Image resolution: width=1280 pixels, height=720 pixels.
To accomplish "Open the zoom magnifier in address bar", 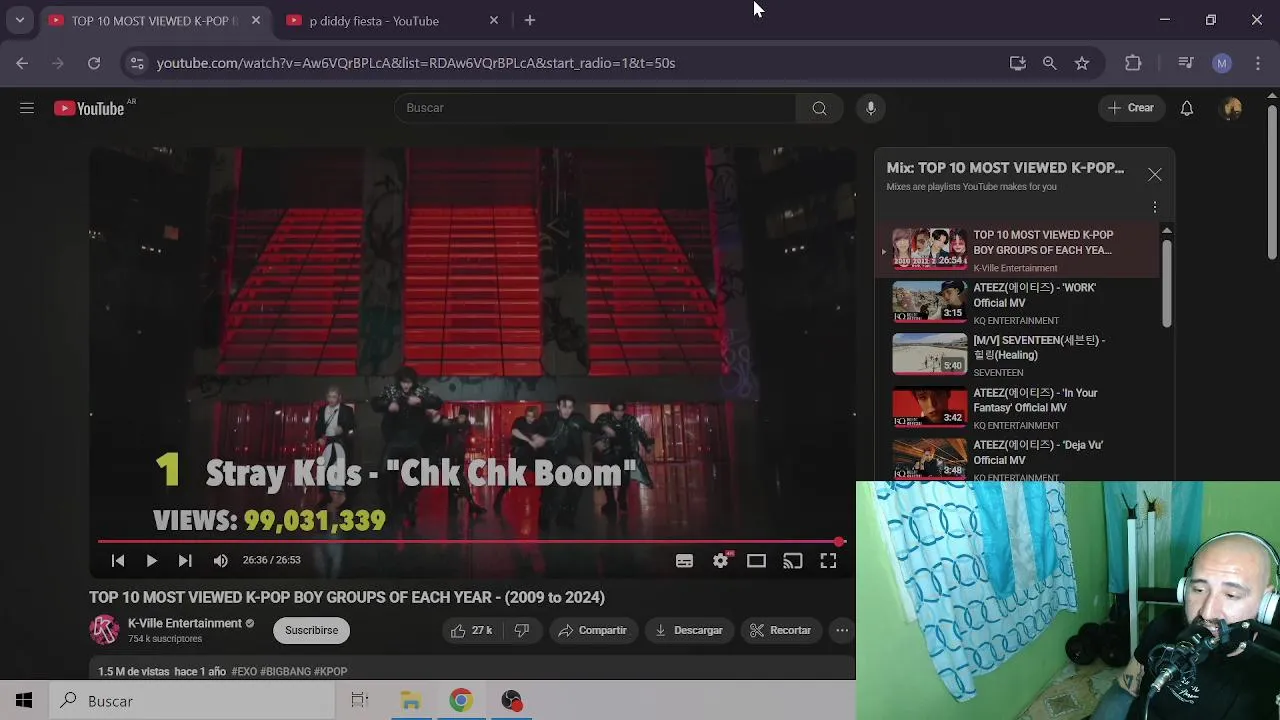I will click(1049, 63).
